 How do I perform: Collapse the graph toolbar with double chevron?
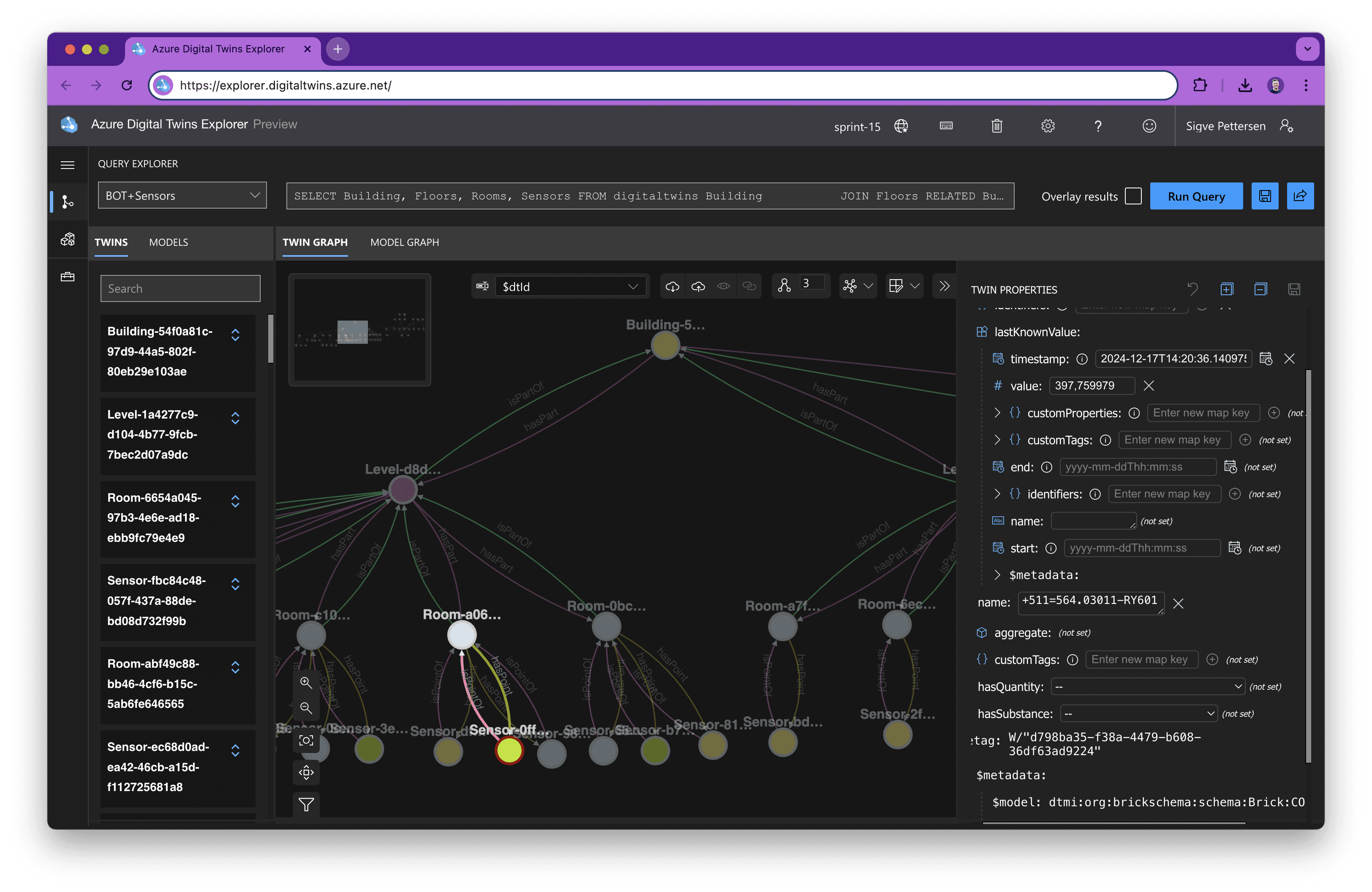coord(944,286)
